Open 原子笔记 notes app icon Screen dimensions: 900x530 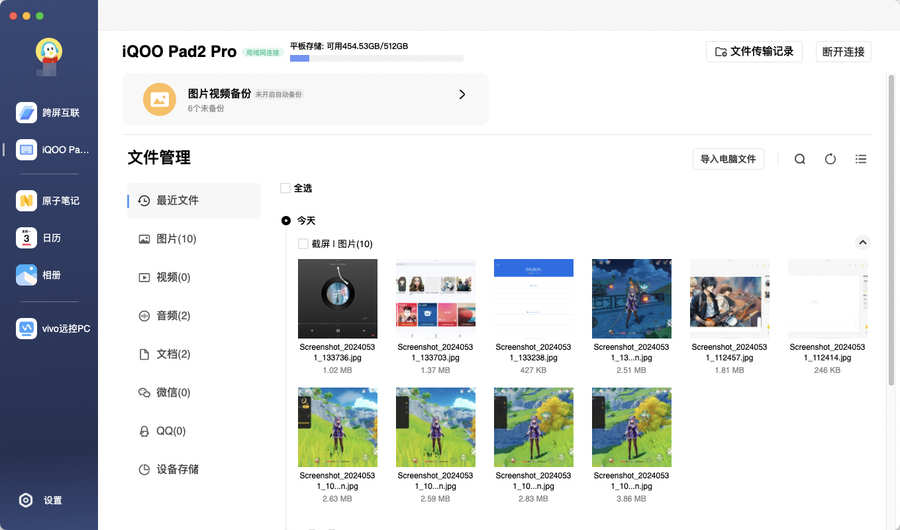click(27, 201)
